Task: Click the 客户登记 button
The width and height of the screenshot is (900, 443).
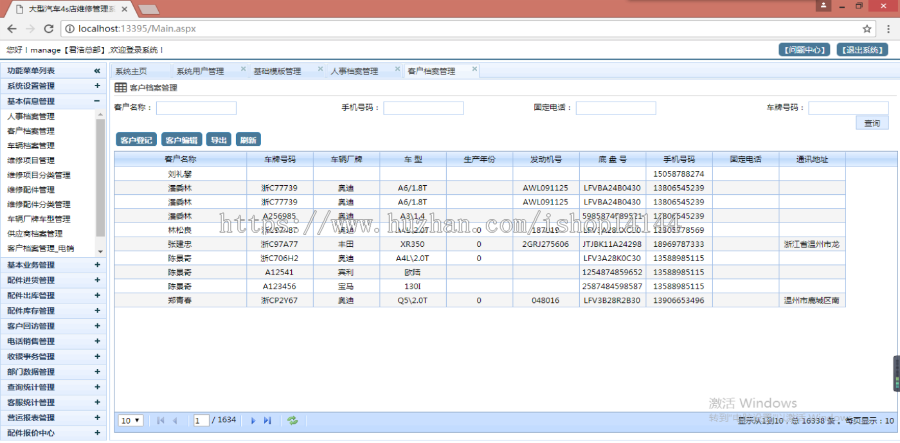Action: pyautogui.click(x=136, y=140)
